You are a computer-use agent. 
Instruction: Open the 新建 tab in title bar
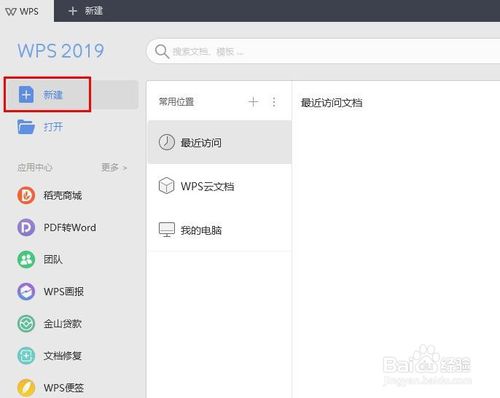coord(85,11)
